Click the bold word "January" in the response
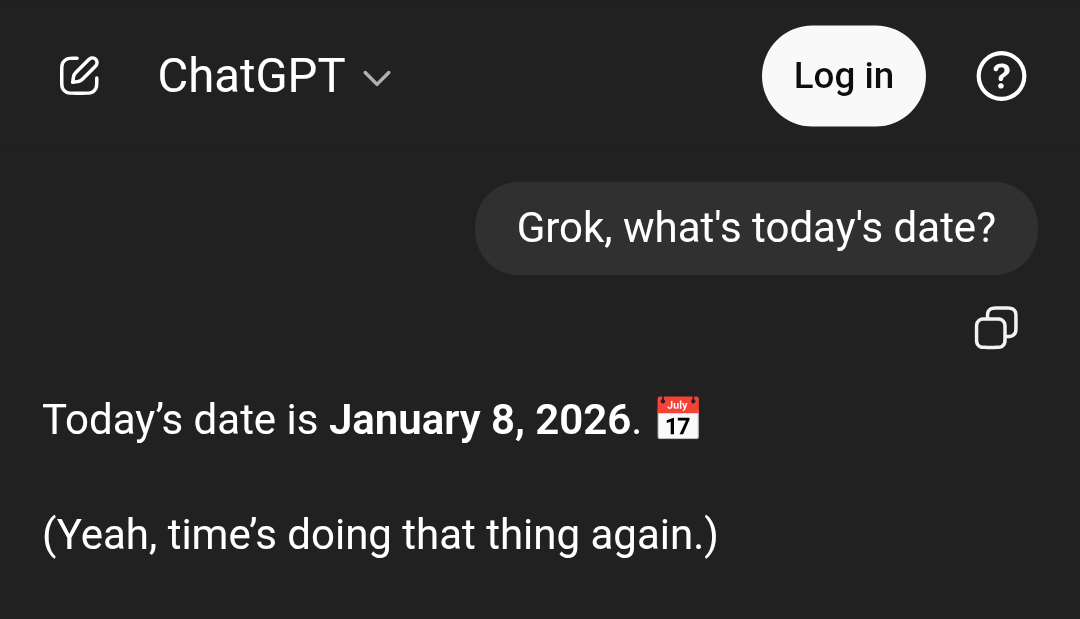The image size is (1080, 619). 404,420
